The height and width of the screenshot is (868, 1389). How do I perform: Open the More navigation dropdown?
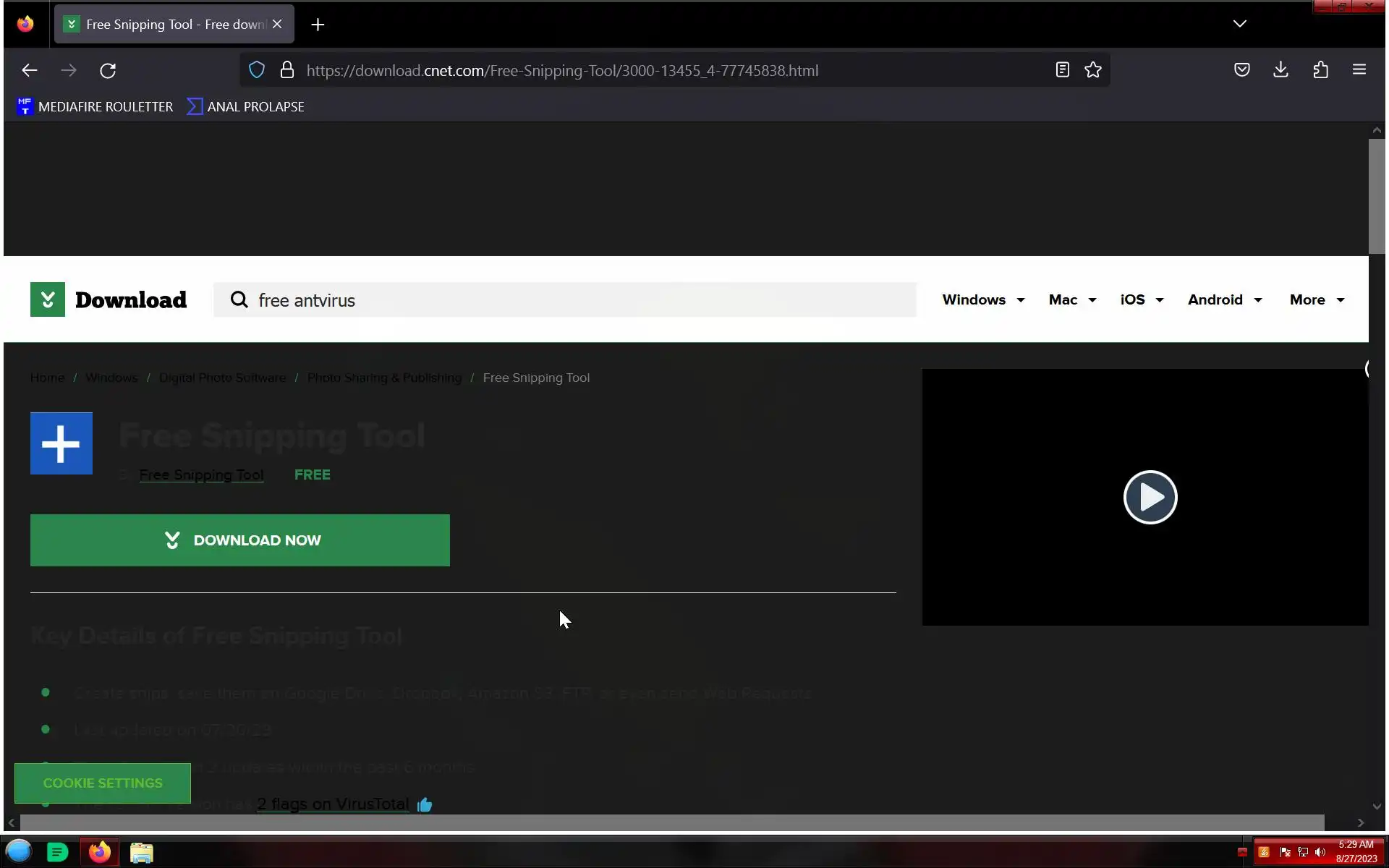pyautogui.click(x=1316, y=299)
